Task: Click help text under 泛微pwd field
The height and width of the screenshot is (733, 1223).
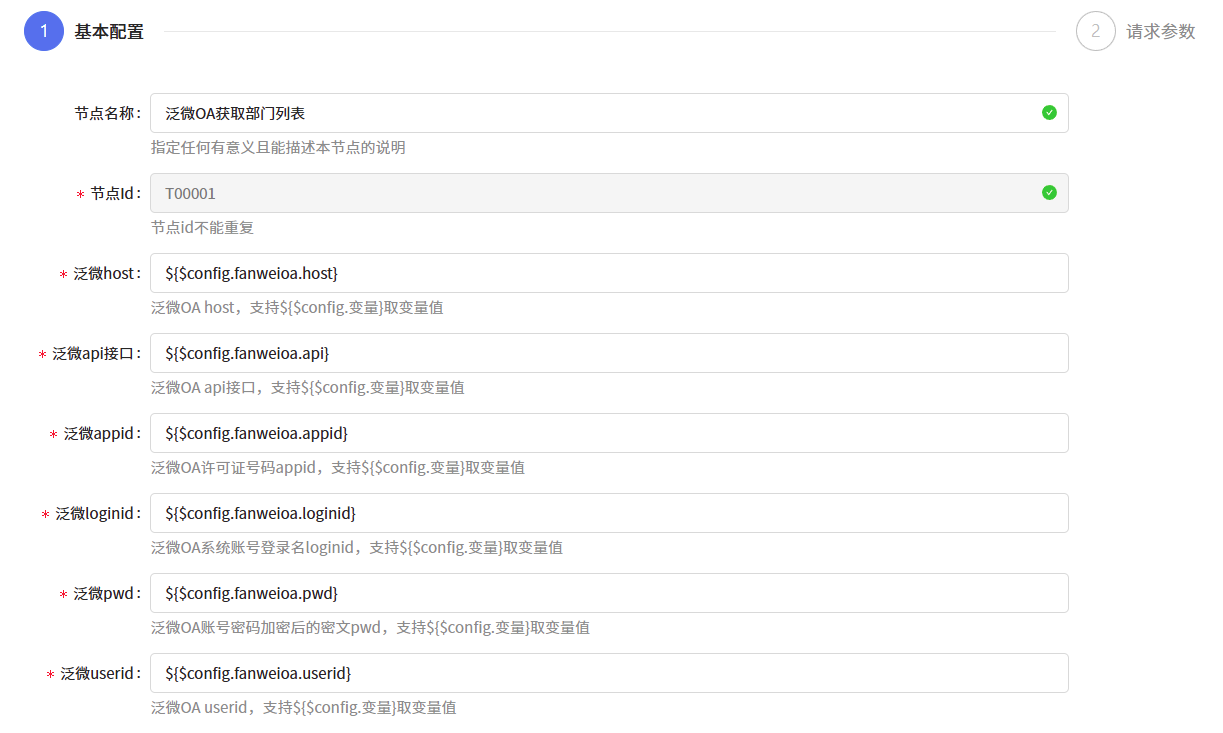Action: point(370,628)
